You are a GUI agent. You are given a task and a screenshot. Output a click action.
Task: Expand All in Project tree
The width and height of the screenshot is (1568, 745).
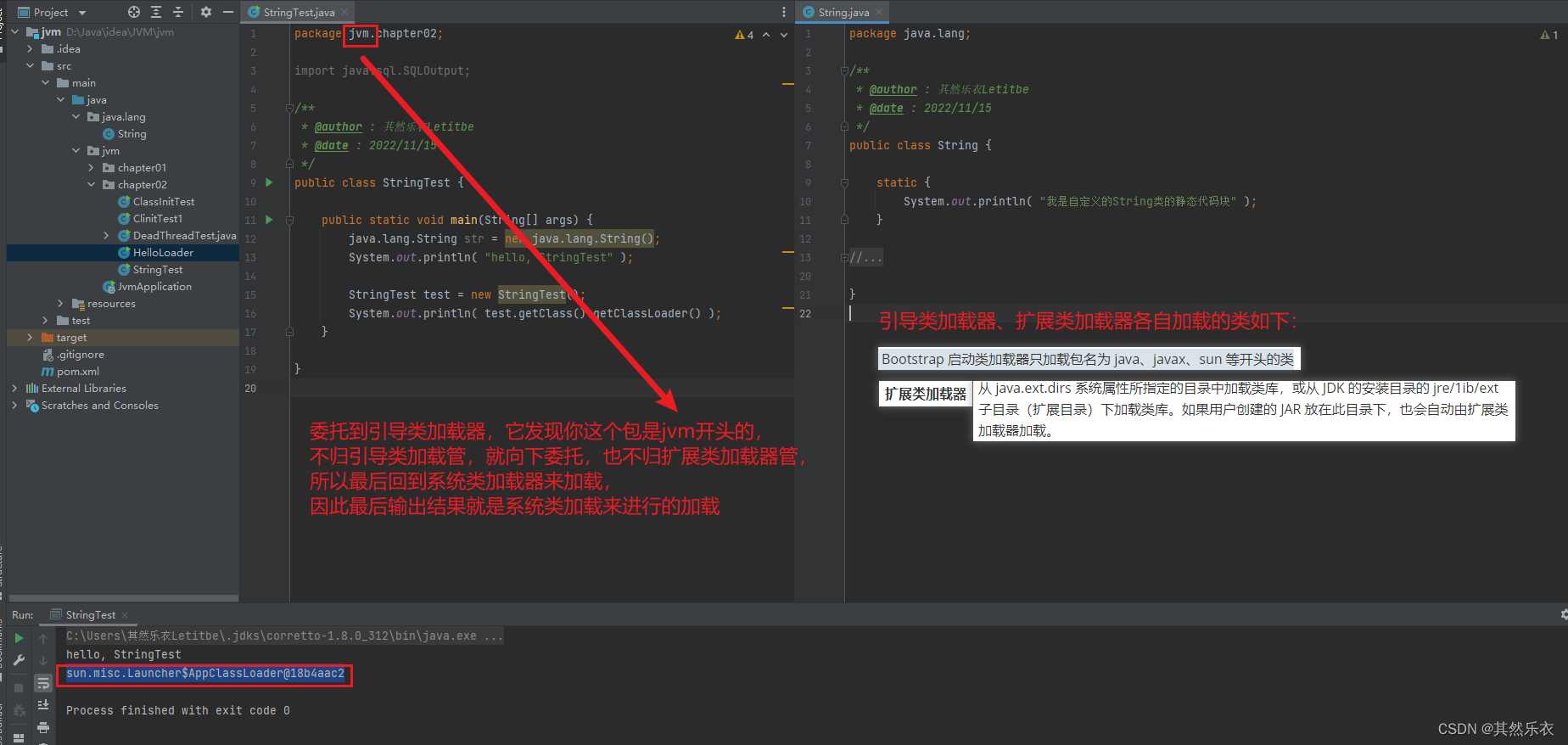156,12
